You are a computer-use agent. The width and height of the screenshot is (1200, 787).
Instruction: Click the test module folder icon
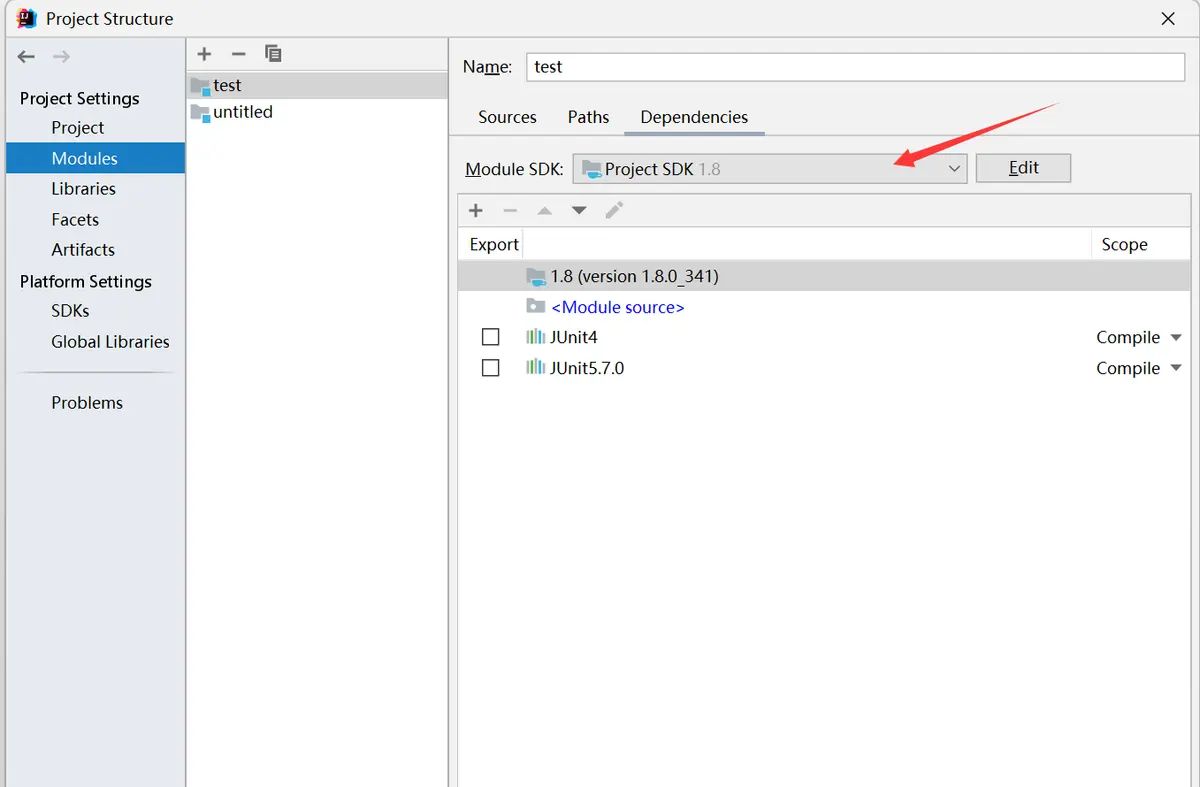point(200,86)
